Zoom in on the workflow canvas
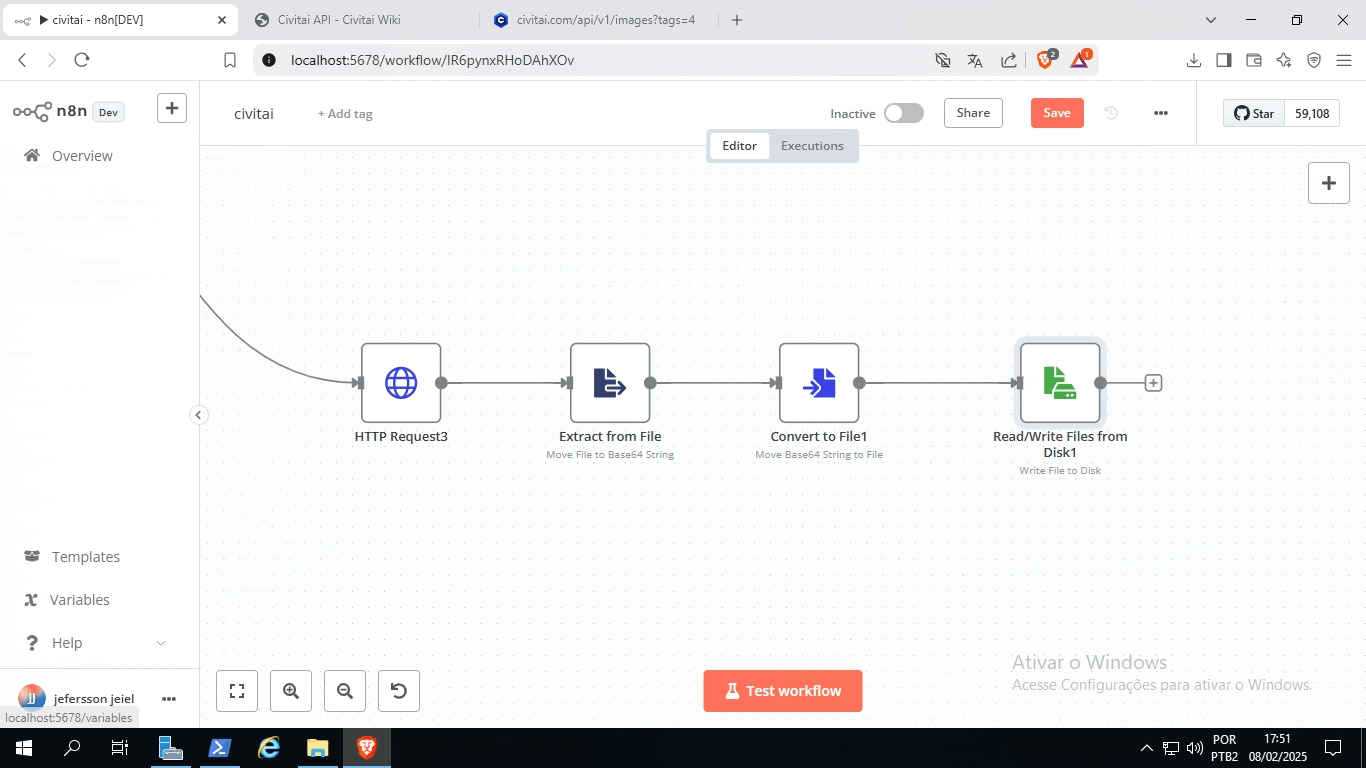Viewport: 1366px width, 768px height. [291, 691]
